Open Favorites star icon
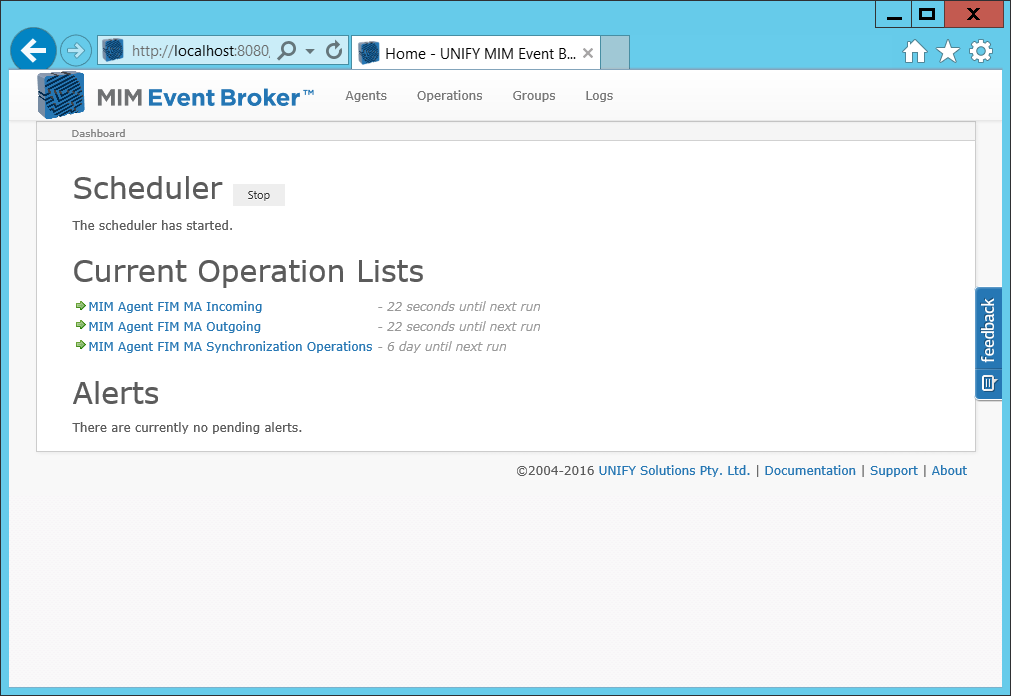This screenshot has width=1011, height=696. [x=948, y=52]
